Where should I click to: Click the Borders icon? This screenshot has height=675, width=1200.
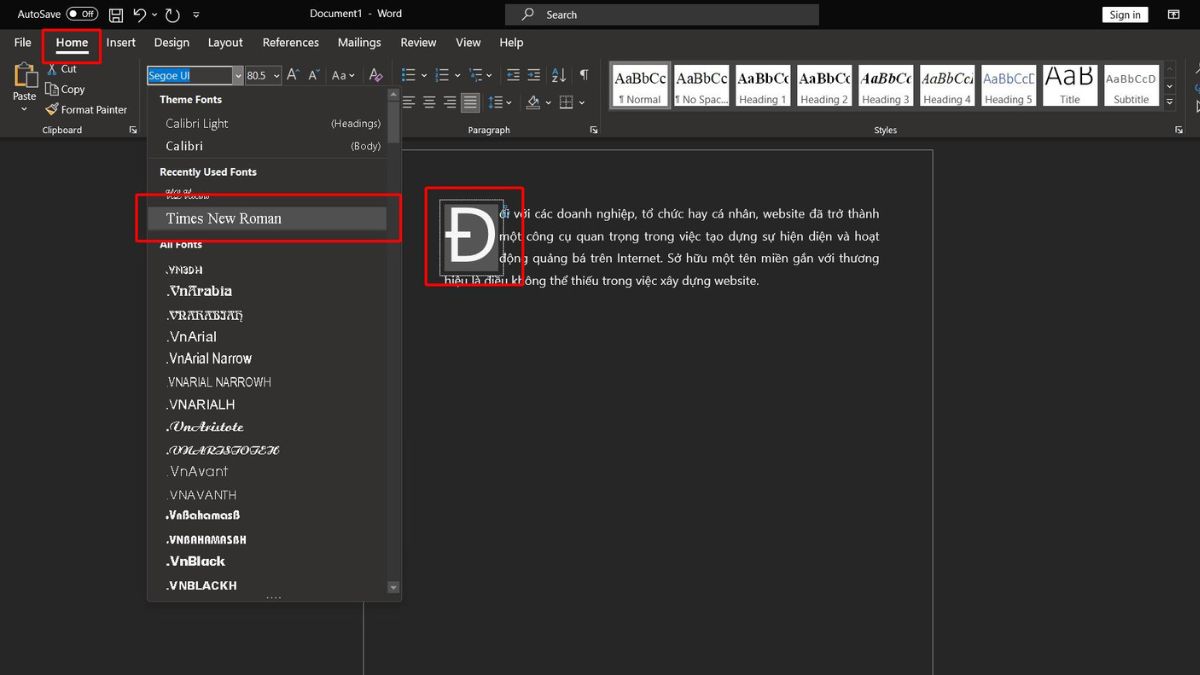(x=566, y=102)
